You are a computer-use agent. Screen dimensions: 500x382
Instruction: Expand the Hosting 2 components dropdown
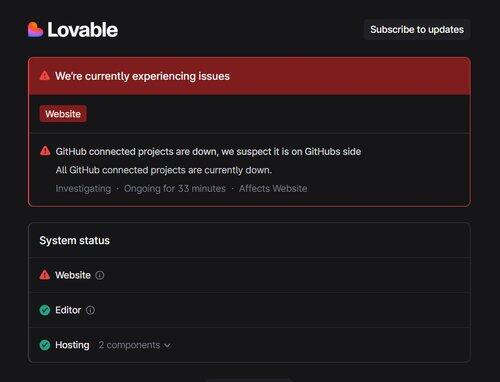coord(134,345)
